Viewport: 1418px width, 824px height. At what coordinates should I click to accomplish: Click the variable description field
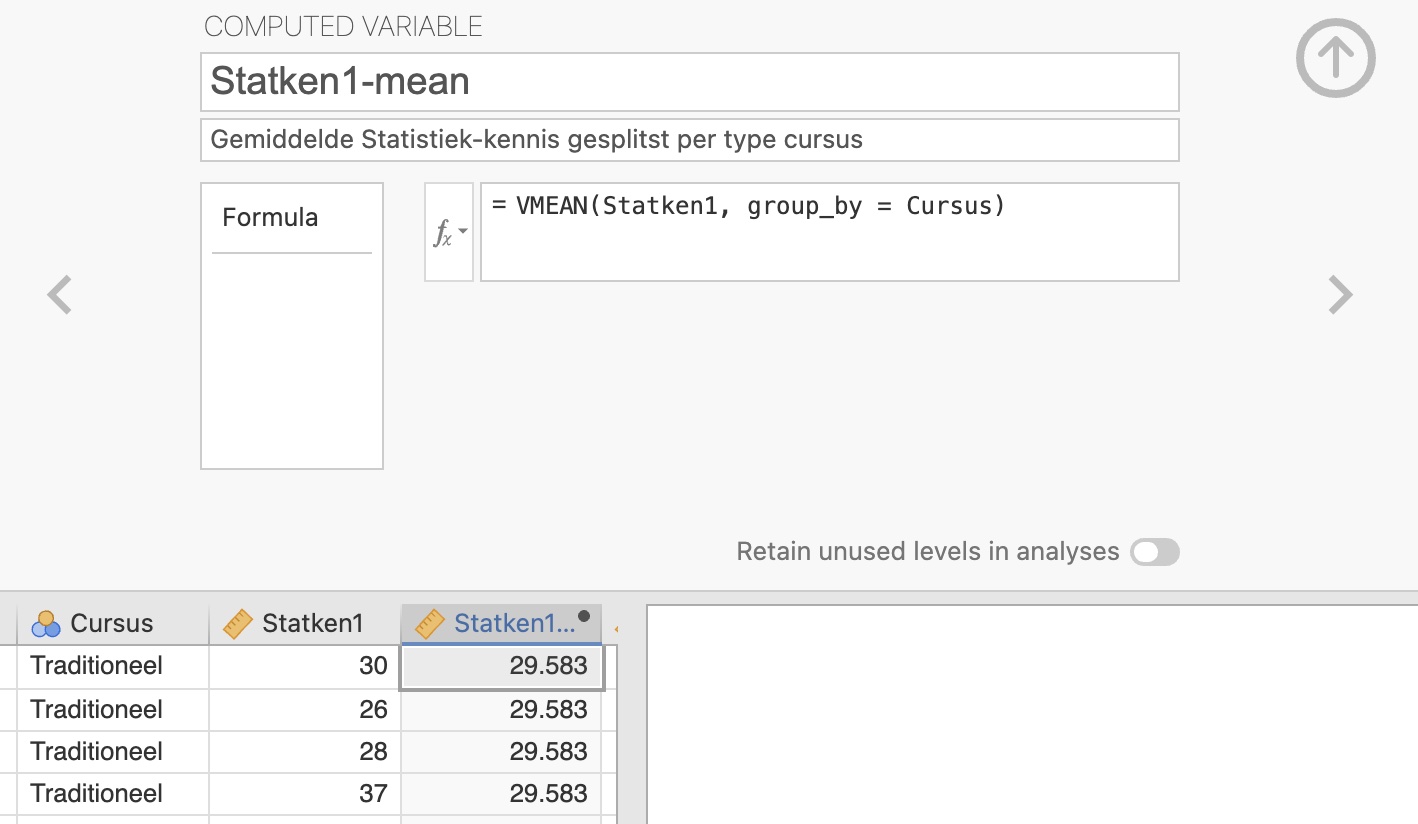pos(689,140)
